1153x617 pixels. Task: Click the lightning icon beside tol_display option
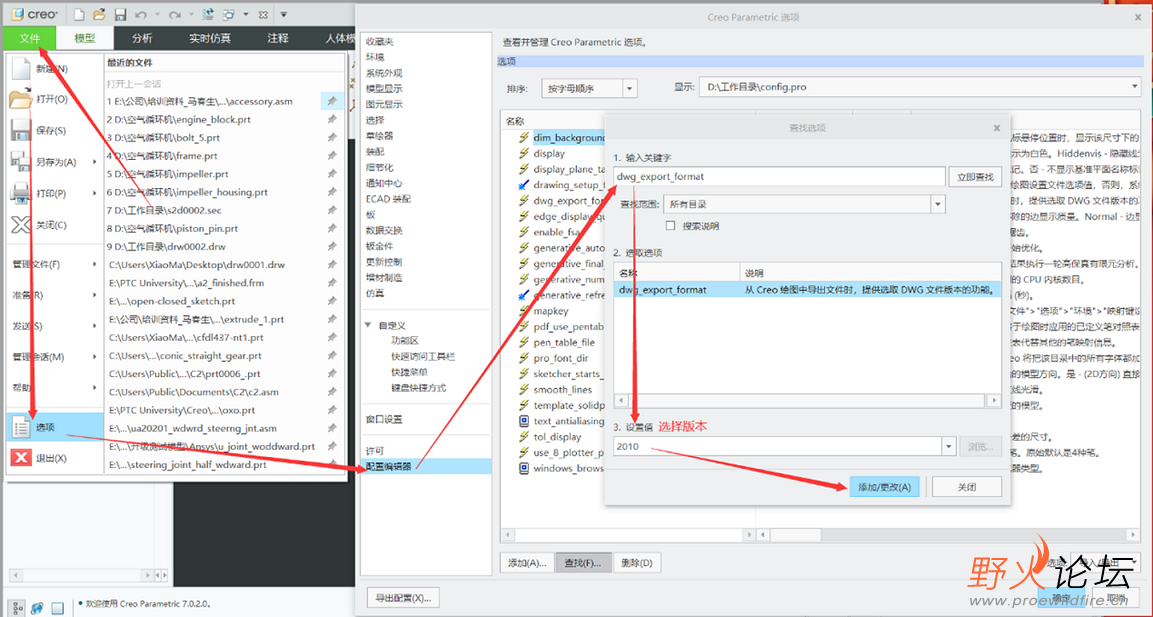coord(524,436)
